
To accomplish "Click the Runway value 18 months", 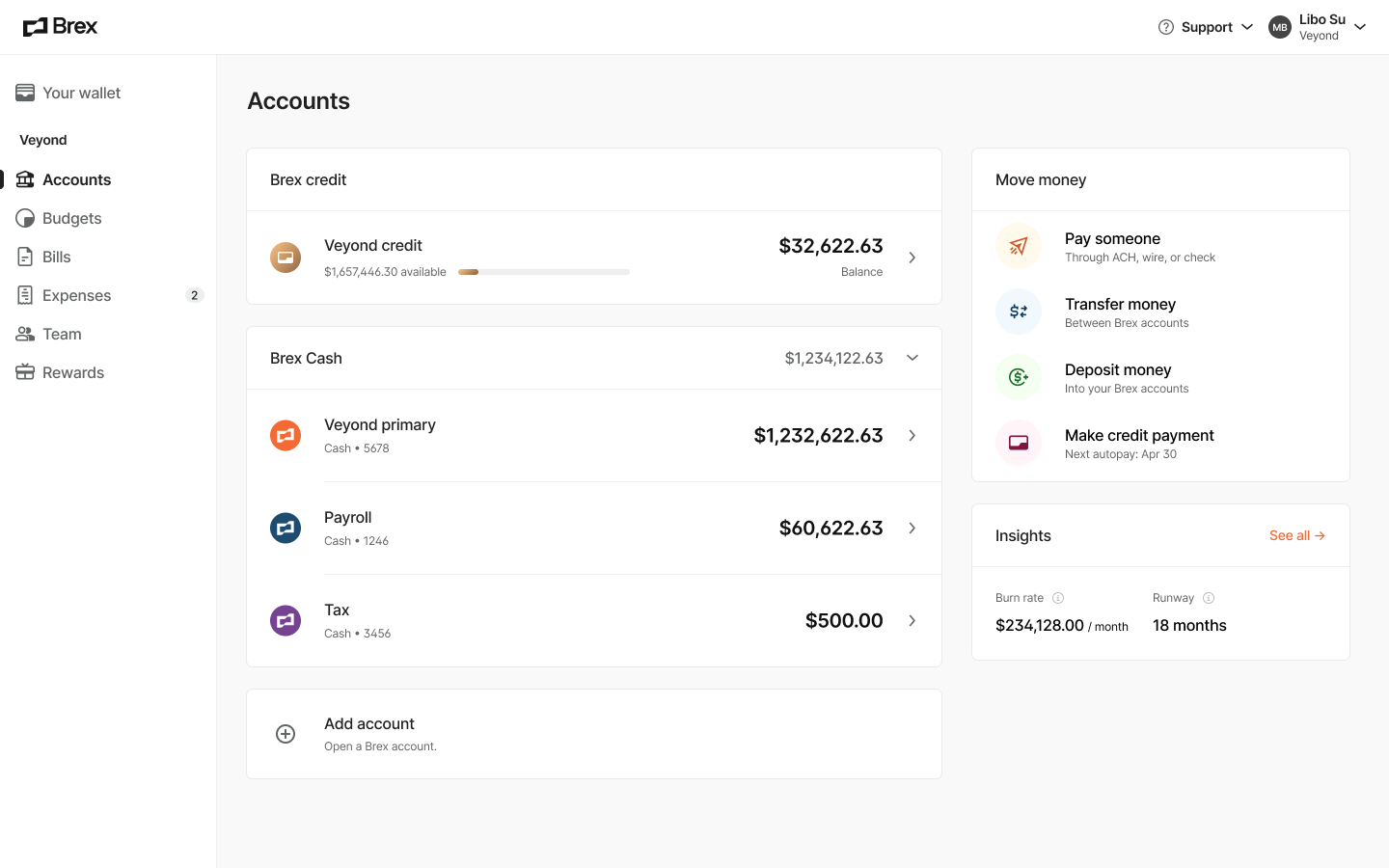I will [x=1189, y=625].
